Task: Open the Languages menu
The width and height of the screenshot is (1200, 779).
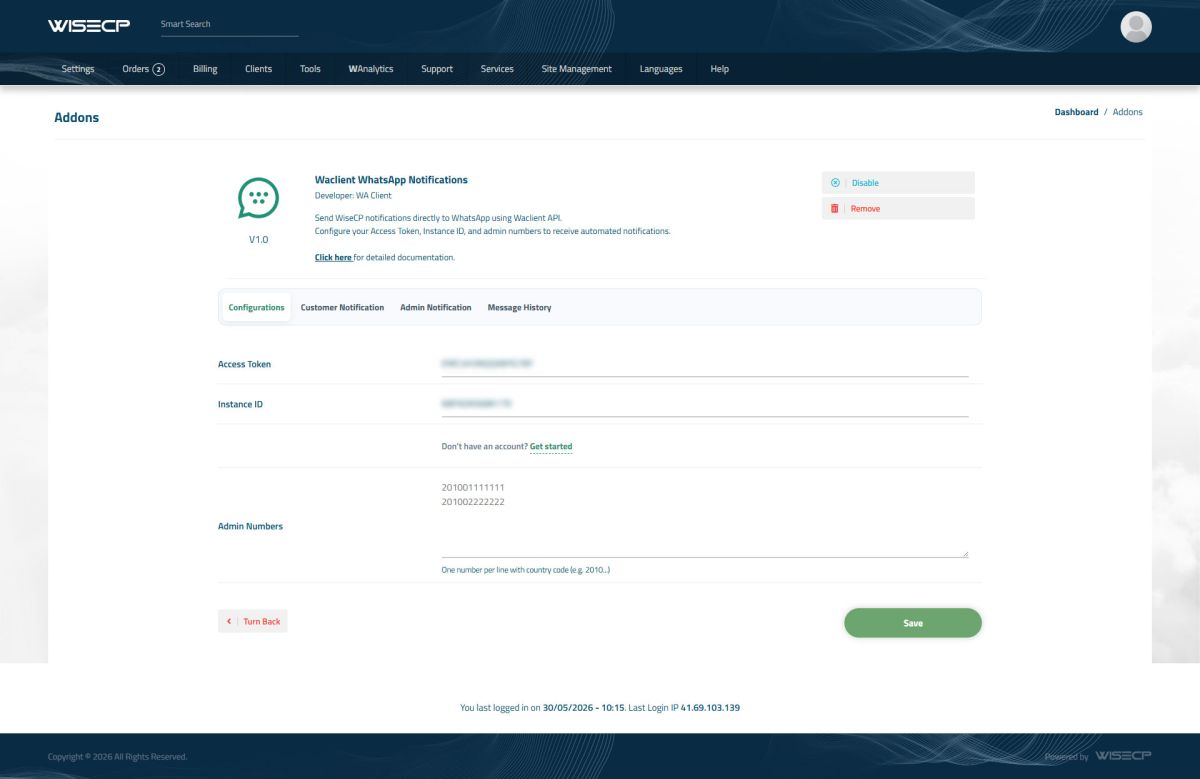Action: pos(661,69)
